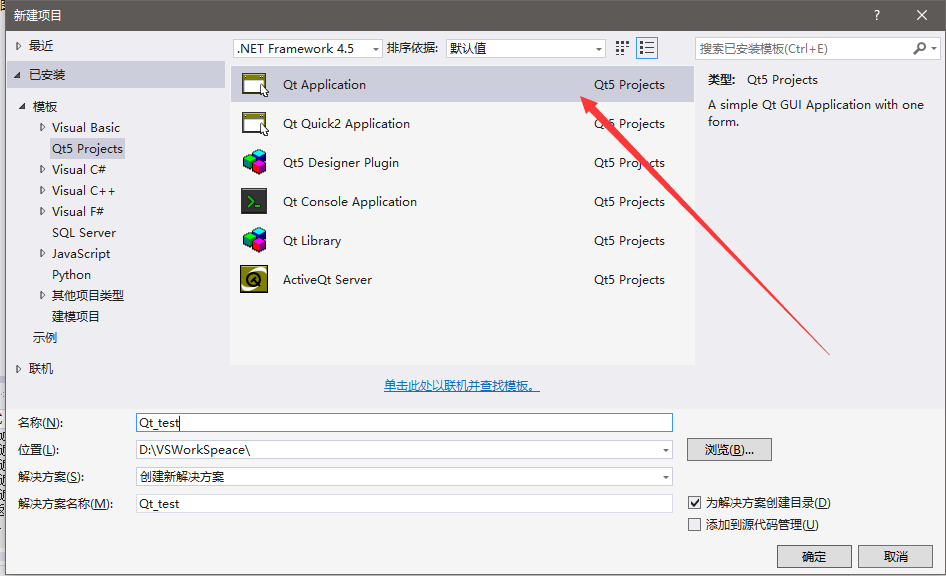The width and height of the screenshot is (946, 576).
Task: Click Qt5 Designer Plugin name text
Action: coord(341,163)
